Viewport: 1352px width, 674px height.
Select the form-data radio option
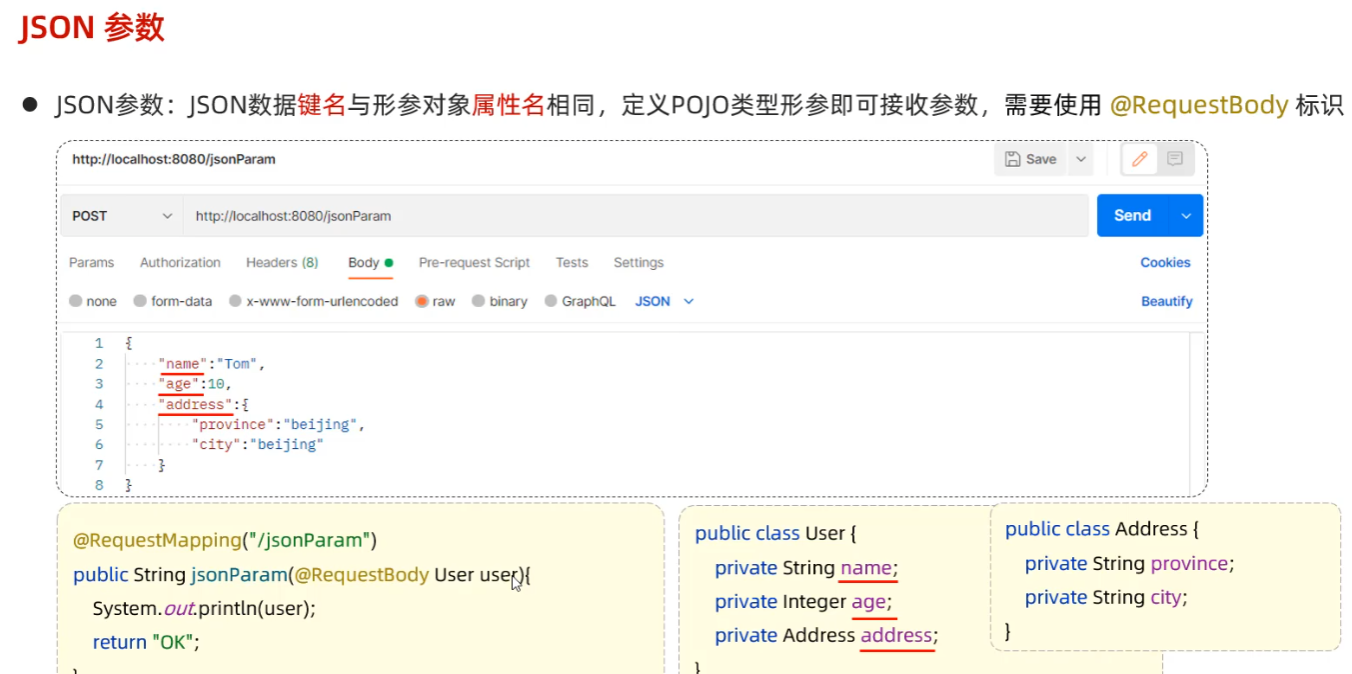pos(140,301)
